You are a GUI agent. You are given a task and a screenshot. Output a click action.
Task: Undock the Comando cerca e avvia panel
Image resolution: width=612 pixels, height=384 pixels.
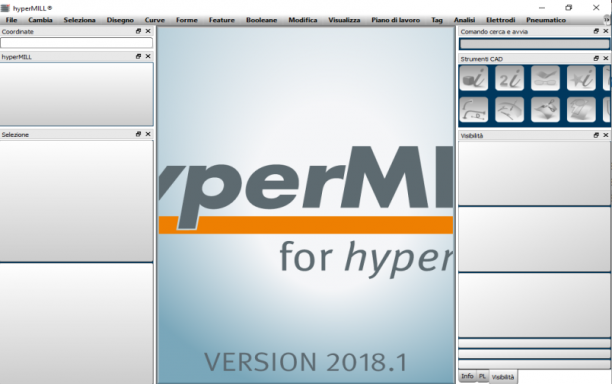(596, 31)
